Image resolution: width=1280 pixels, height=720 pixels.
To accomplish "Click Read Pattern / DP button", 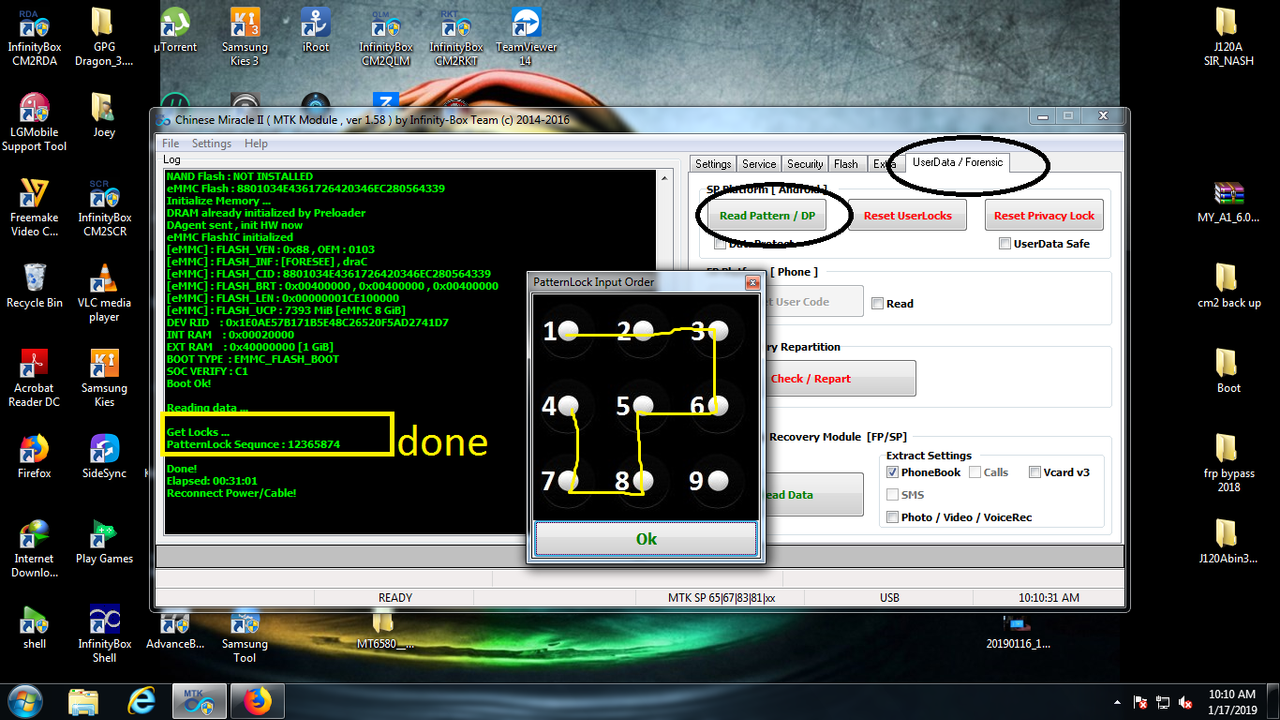I will click(767, 215).
